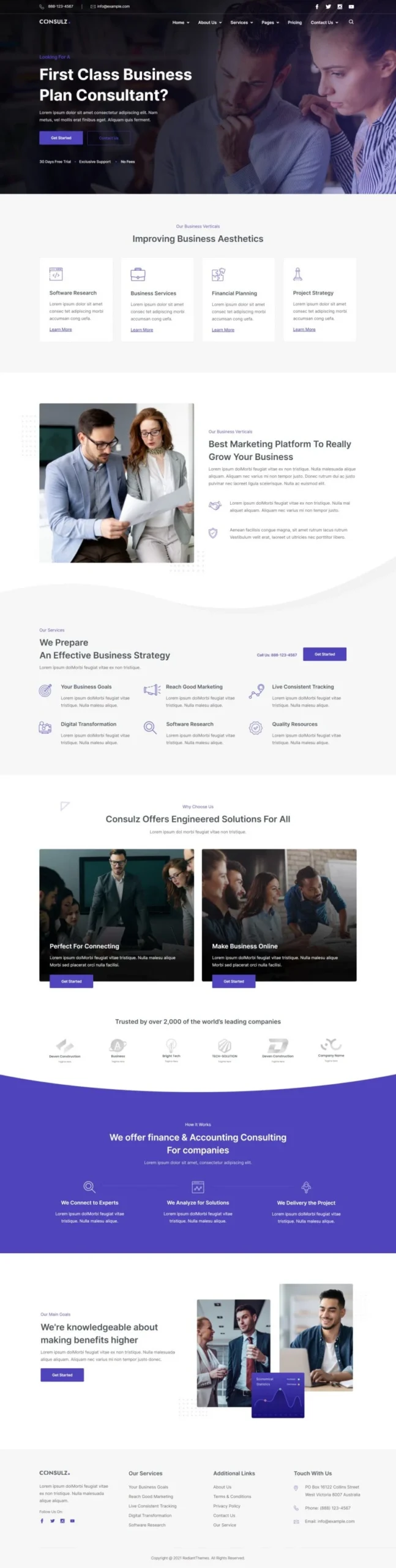The height and width of the screenshot is (1568, 396).
Task: Expand the Home dropdown menu
Action: point(181,23)
